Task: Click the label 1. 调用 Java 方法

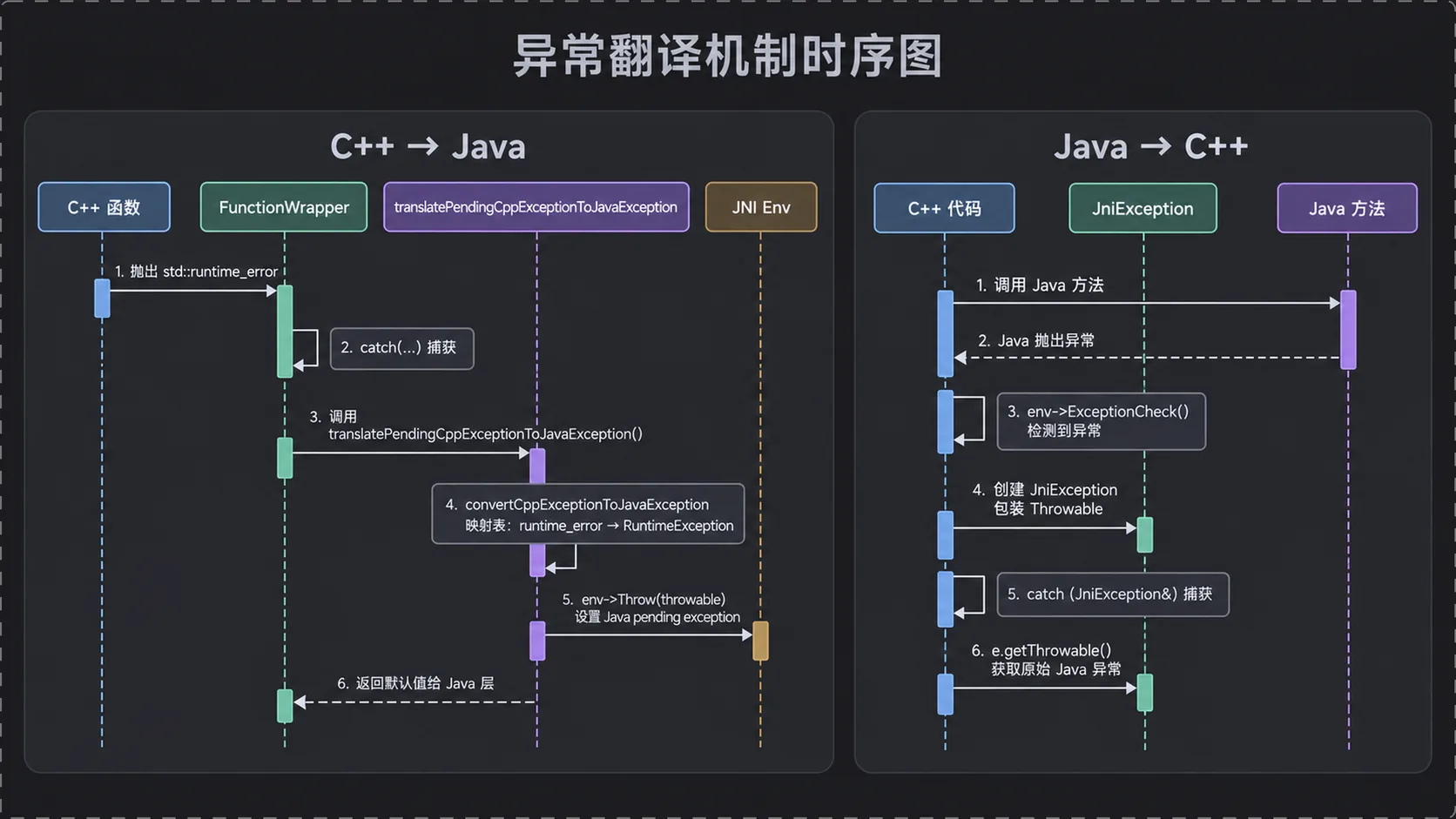Action: tap(1040, 285)
